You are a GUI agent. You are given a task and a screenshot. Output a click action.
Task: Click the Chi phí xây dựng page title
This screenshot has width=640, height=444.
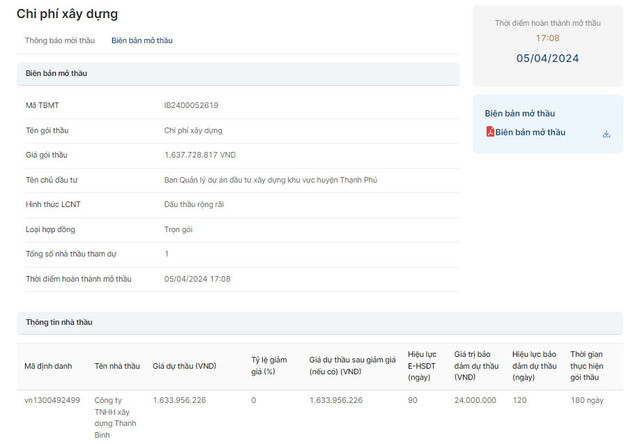point(67,14)
